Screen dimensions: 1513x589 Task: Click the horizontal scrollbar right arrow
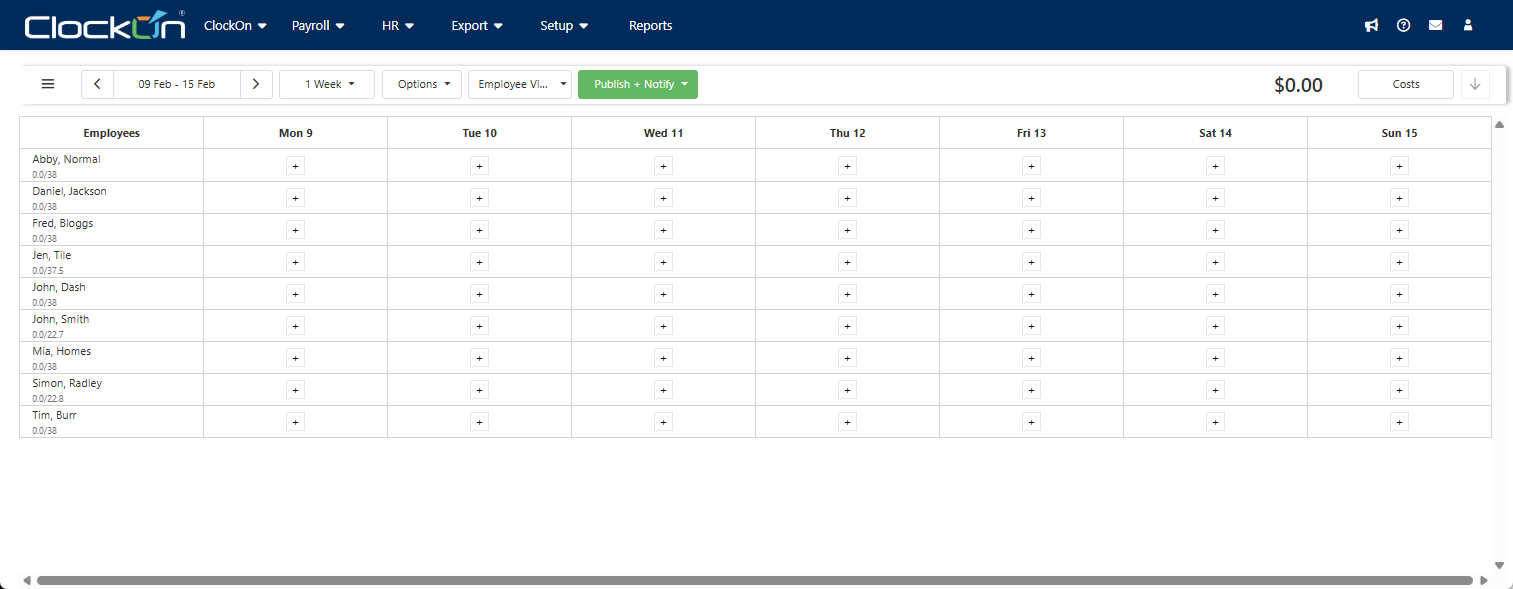[1484, 580]
